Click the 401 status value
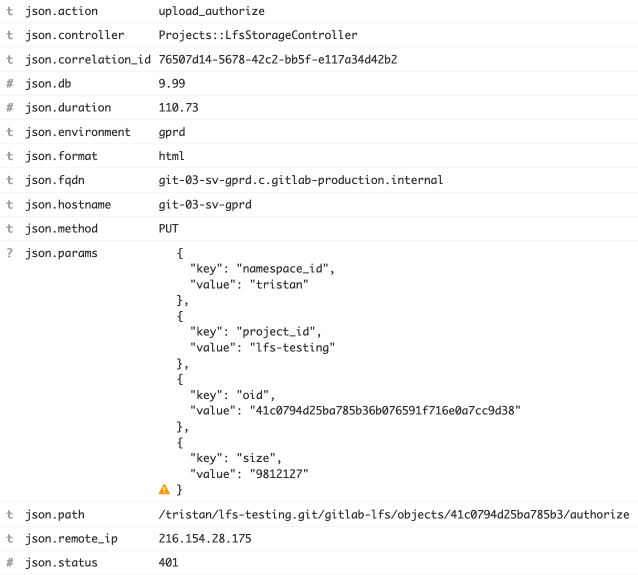Image resolution: width=638 pixels, height=575 pixels. point(168,562)
